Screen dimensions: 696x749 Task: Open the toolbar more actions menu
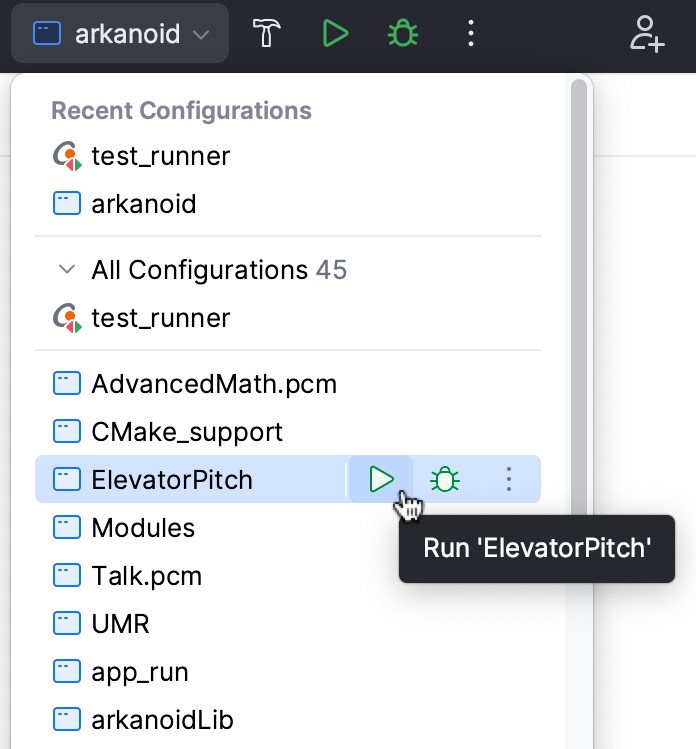[x=471, y=34]
